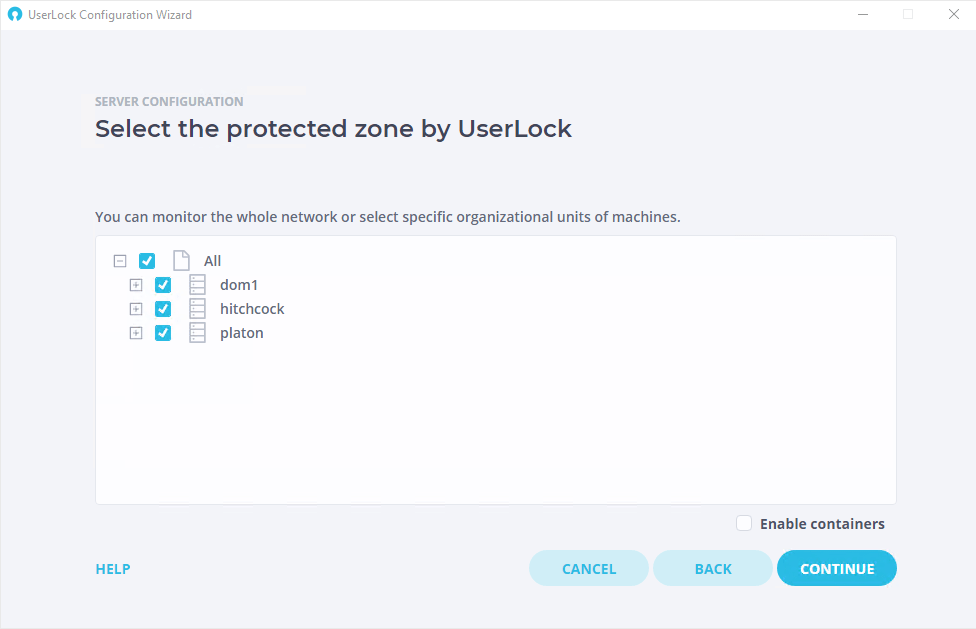This screenshot has height=629, width=976.
Task: Uncheck the hitchcock domain checkbox
Action: [x=163, y=309]
